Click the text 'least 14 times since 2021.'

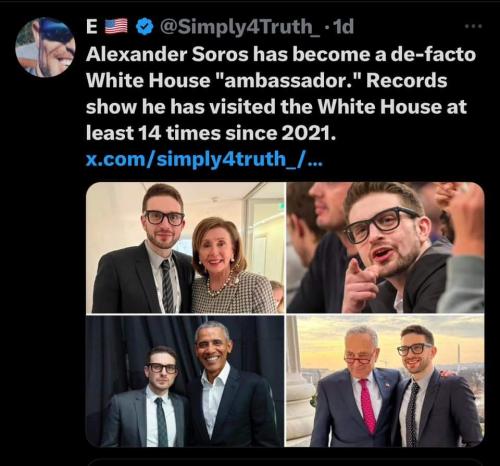[x=211, y=133]
